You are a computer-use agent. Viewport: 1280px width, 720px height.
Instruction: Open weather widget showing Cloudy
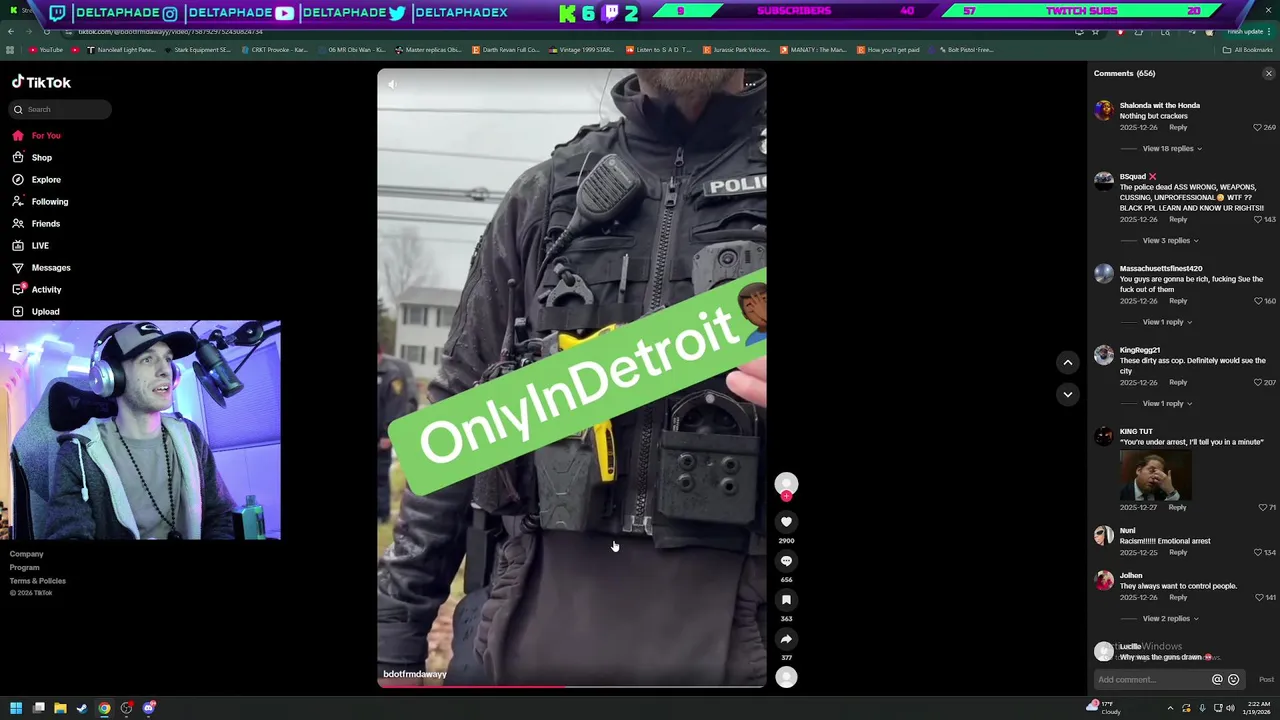pos(1104,708)
